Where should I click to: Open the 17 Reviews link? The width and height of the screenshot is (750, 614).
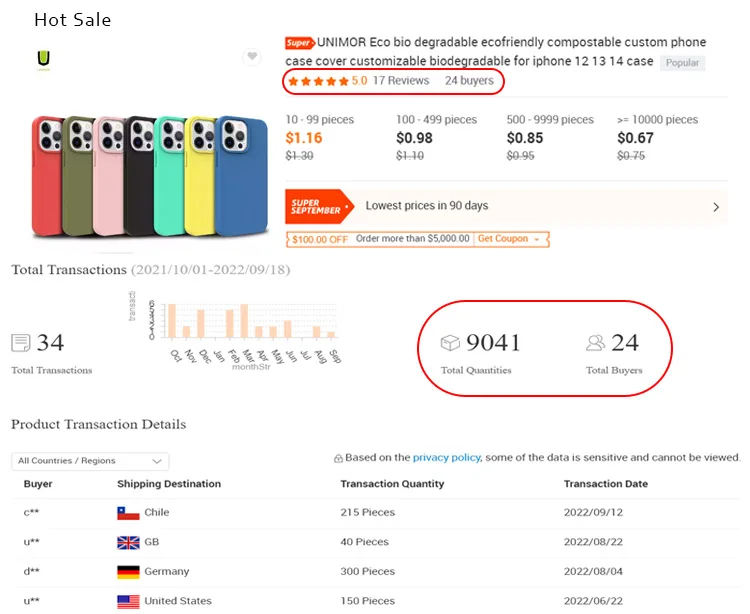point(401,81)
